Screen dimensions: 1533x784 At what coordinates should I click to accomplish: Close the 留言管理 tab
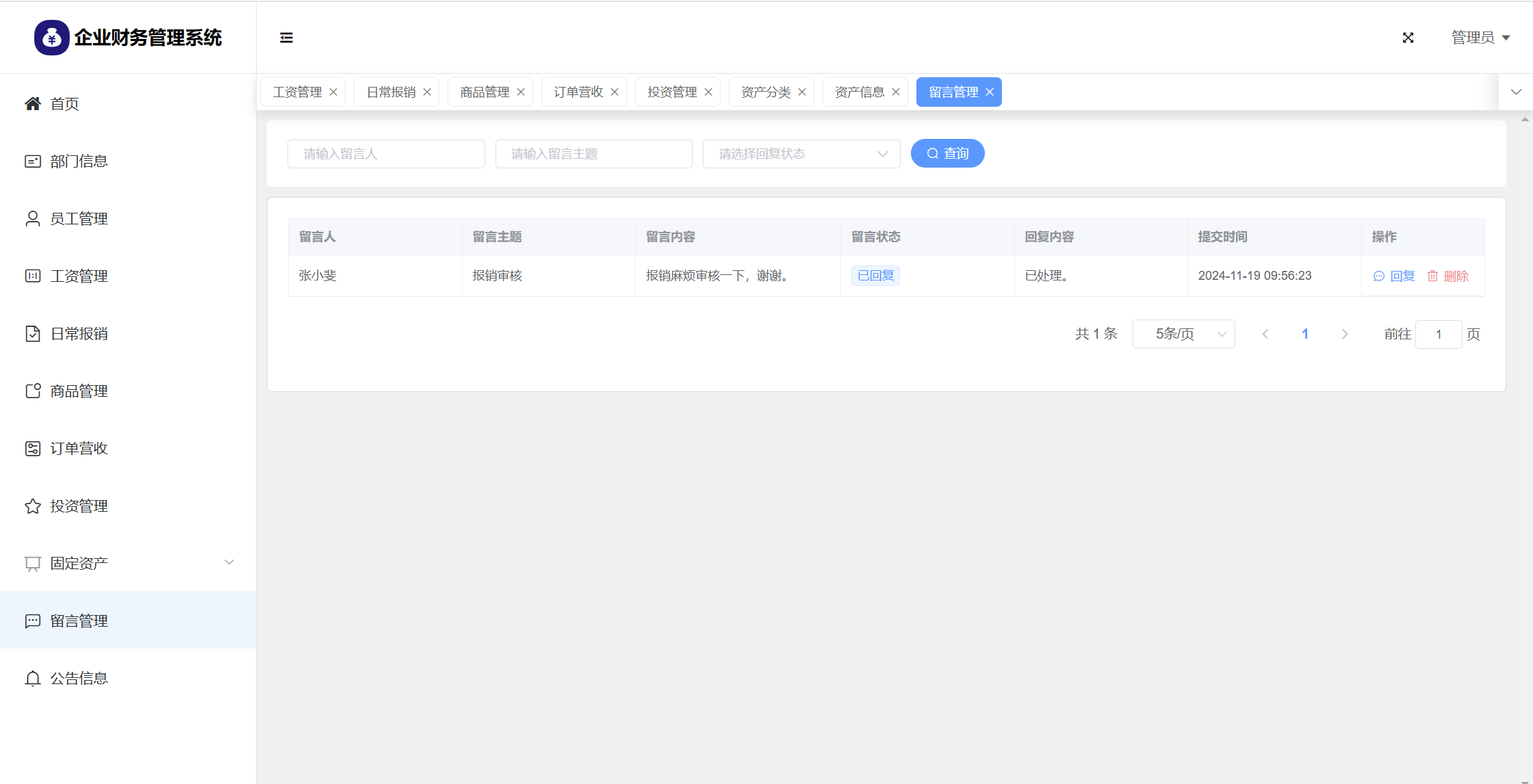(x=990, y=92)
